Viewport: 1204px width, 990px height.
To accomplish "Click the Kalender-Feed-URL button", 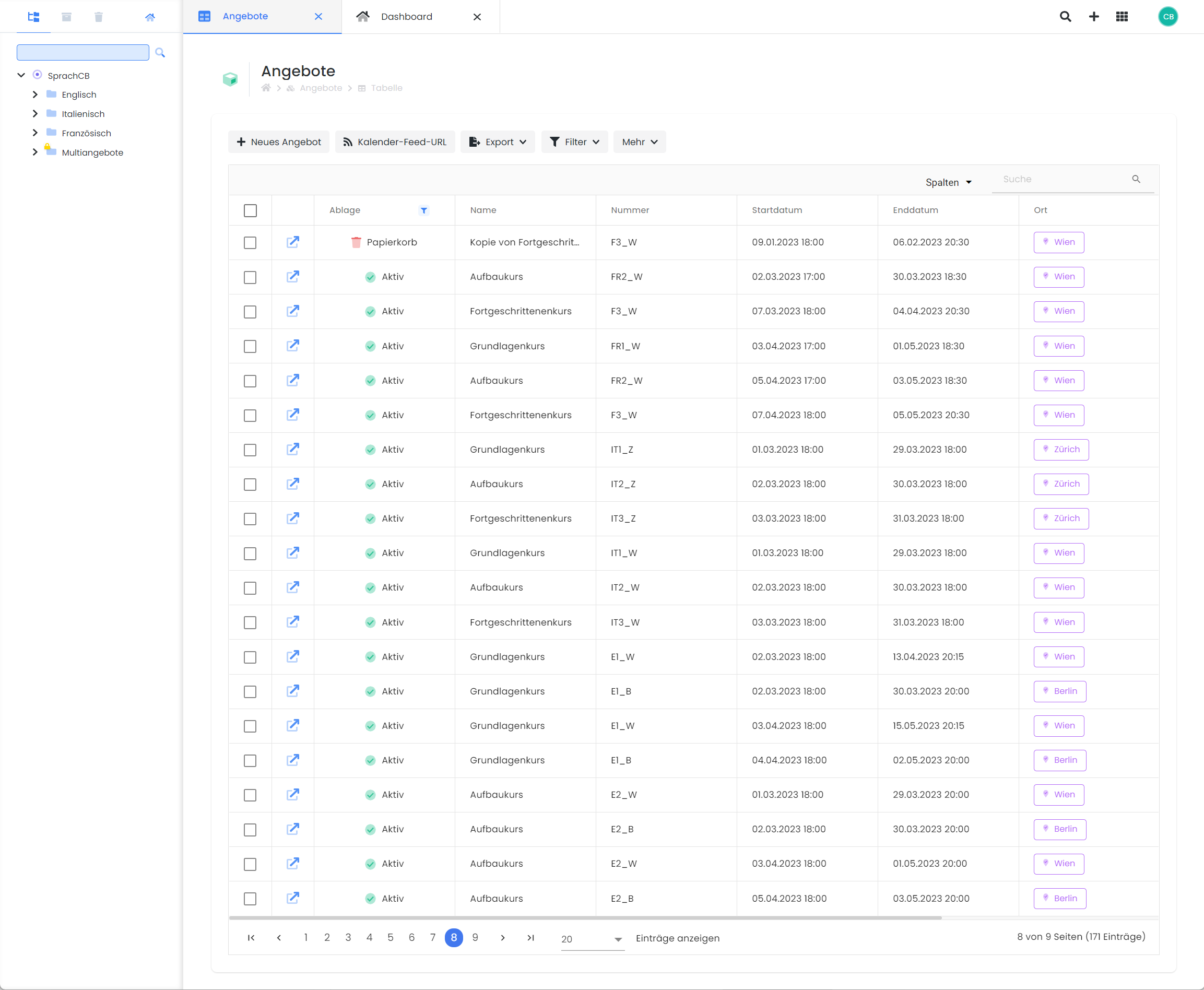I will (x=395, y=142).
